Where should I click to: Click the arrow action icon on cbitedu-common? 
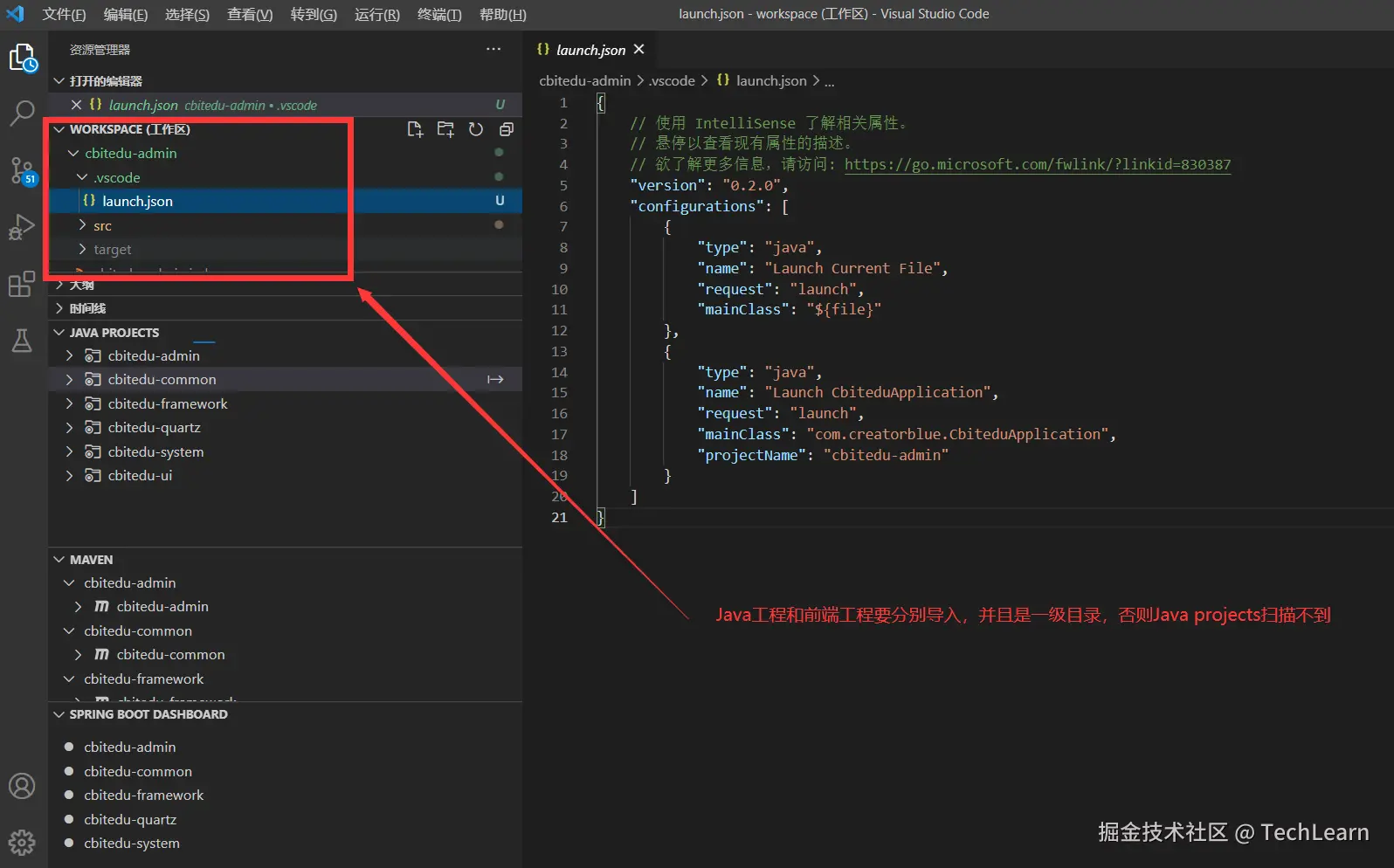click(495, 380)
